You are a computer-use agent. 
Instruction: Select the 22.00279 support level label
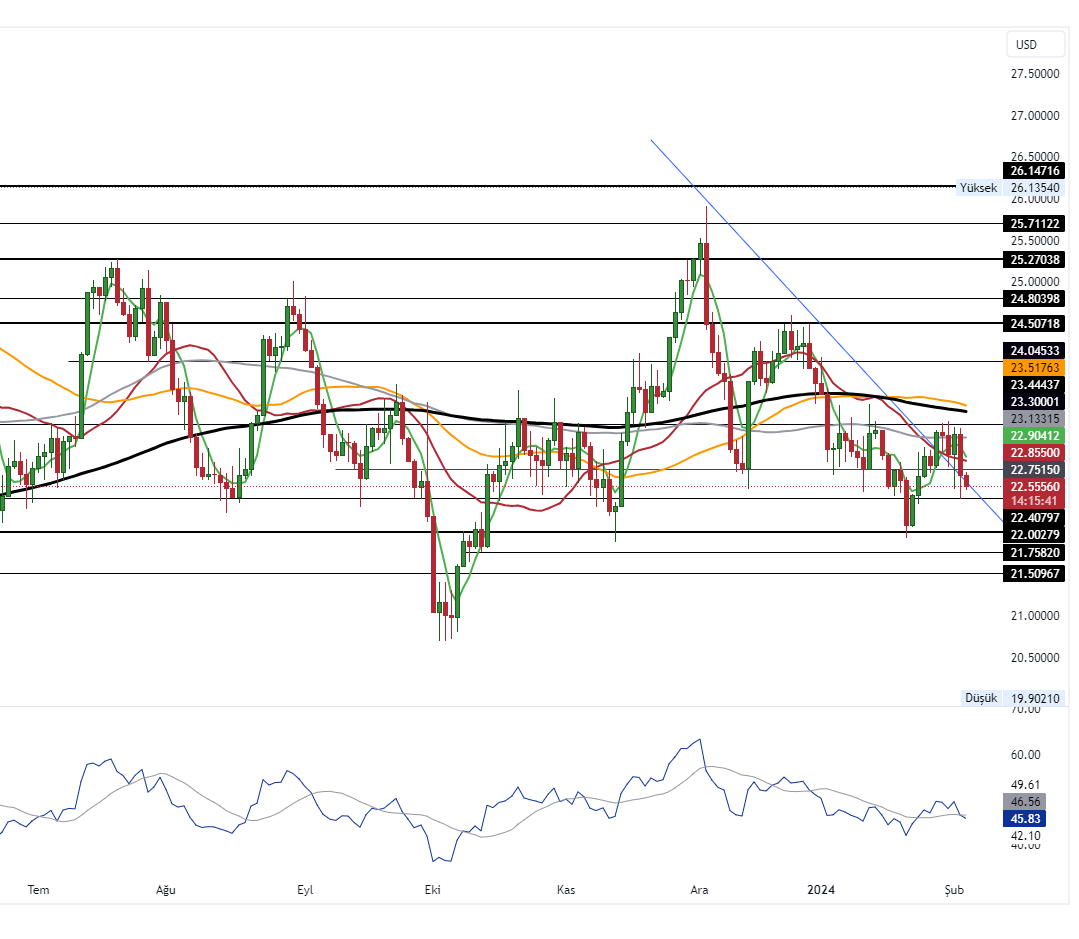(1034, 535)
